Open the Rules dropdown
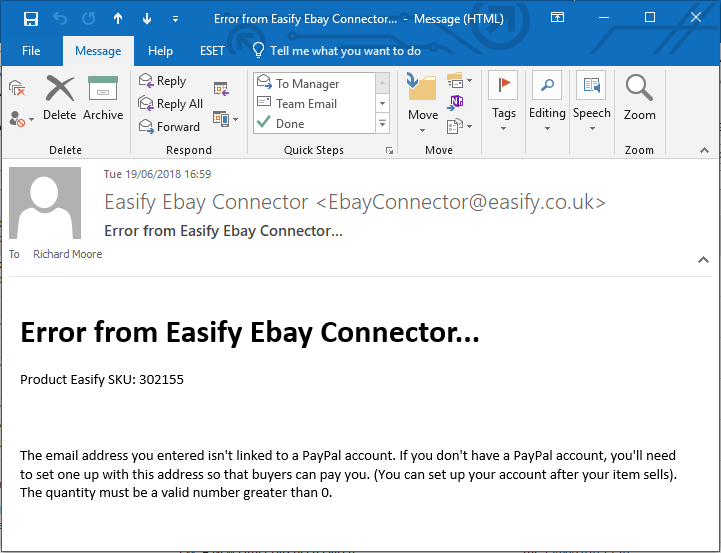Screen dimensions: 721x553 (459, 82)
